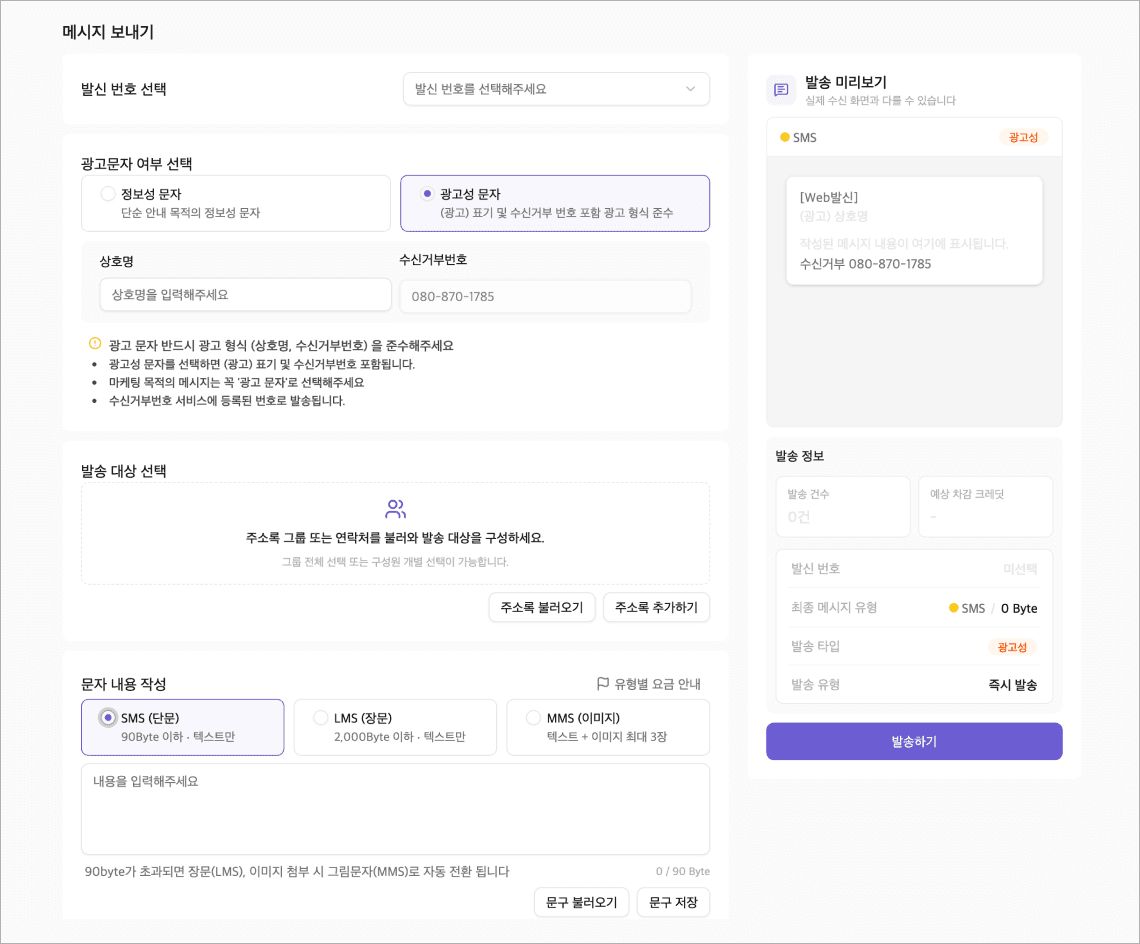
Task: Focus the 상호명 input field
Action: (246, 295)
